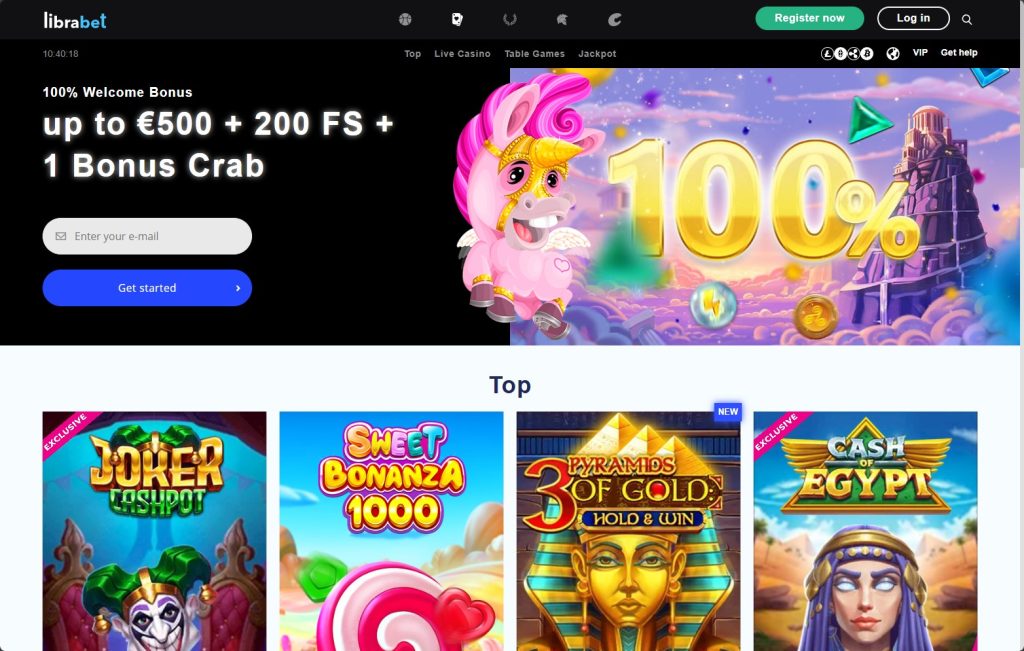Go to the Top games tab
The height and width of the screenshot is (651, 1024).
(412, 54)
